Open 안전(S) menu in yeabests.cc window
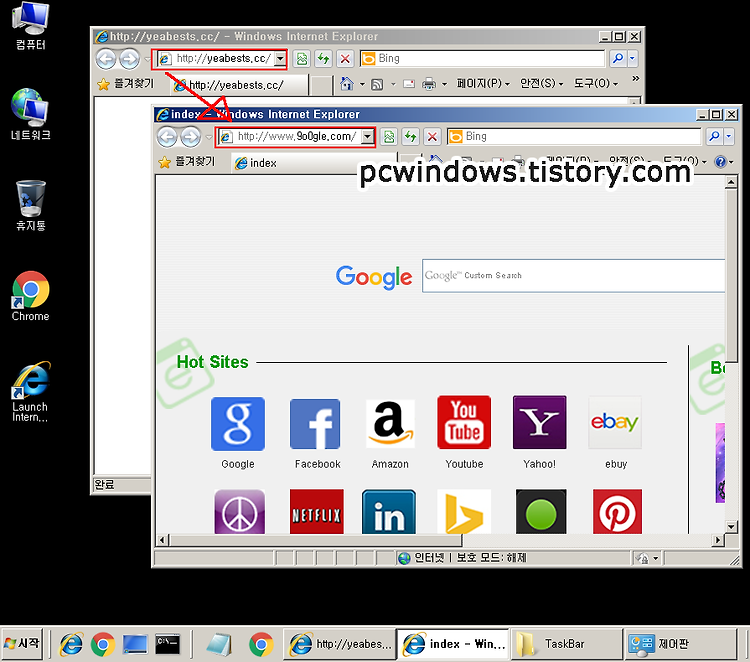Image resolution: width=750 pixels, height=662 pixels. point(541,84)
